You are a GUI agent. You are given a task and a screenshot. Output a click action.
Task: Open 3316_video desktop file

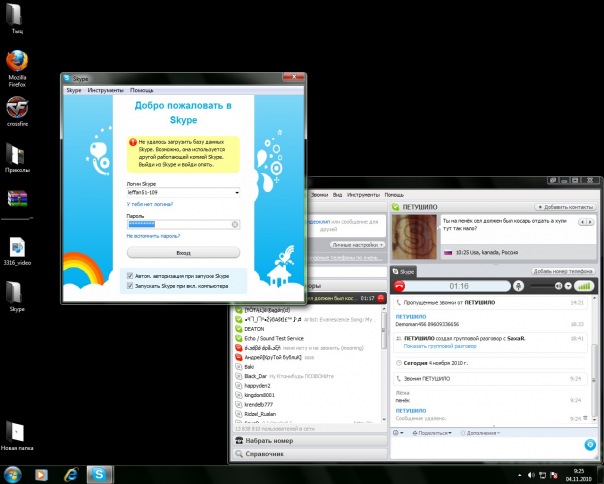(x=17, y=251)
